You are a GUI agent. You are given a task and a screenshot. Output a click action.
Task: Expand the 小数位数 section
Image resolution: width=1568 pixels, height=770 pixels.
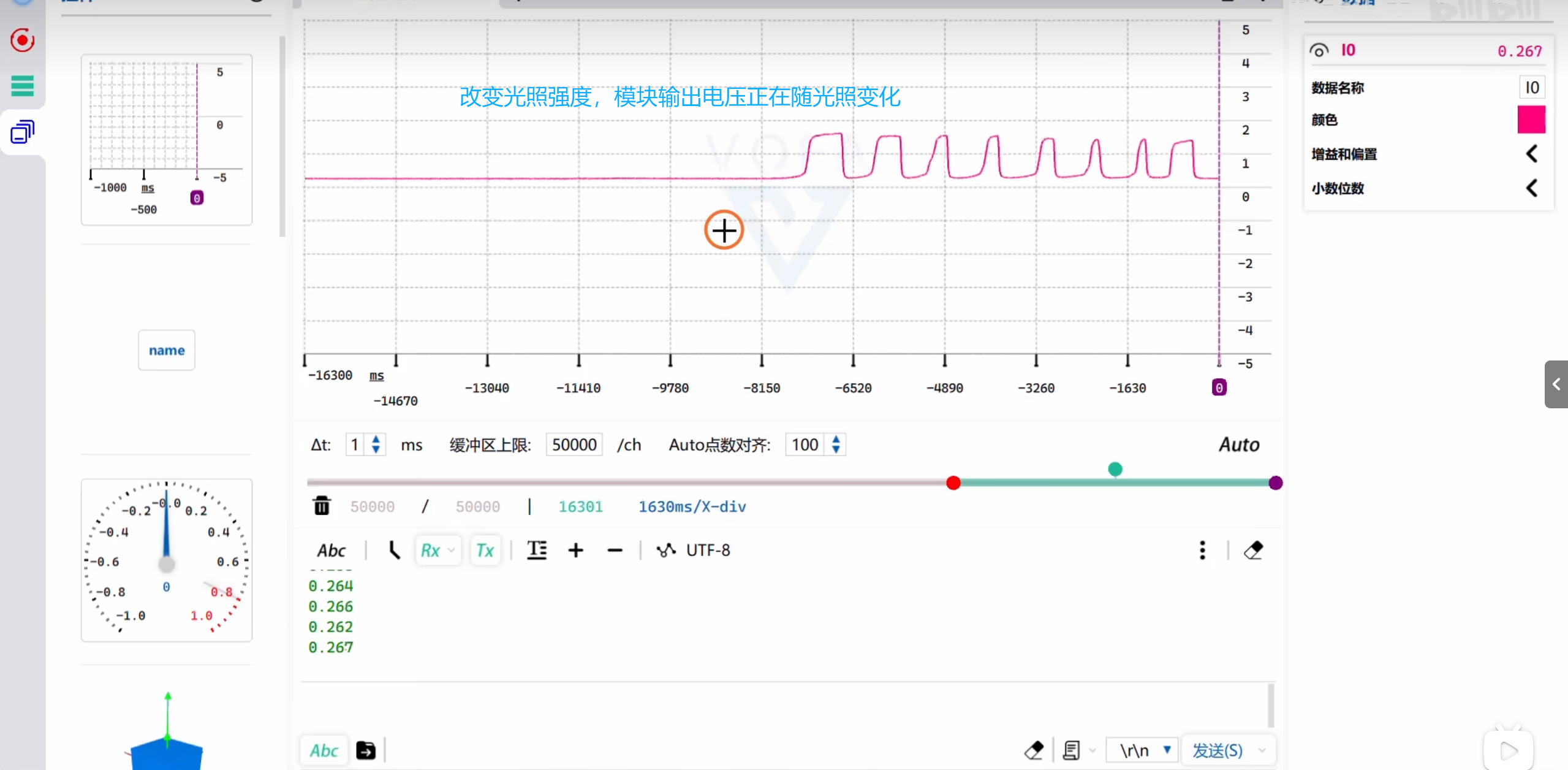(x=1531, y=188)
